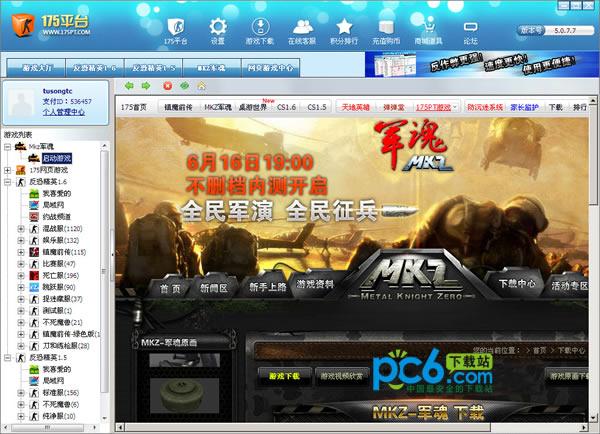Click the 175平台 orange cube logo
This screenshot has height=434, width=600.
coord(23,25)
